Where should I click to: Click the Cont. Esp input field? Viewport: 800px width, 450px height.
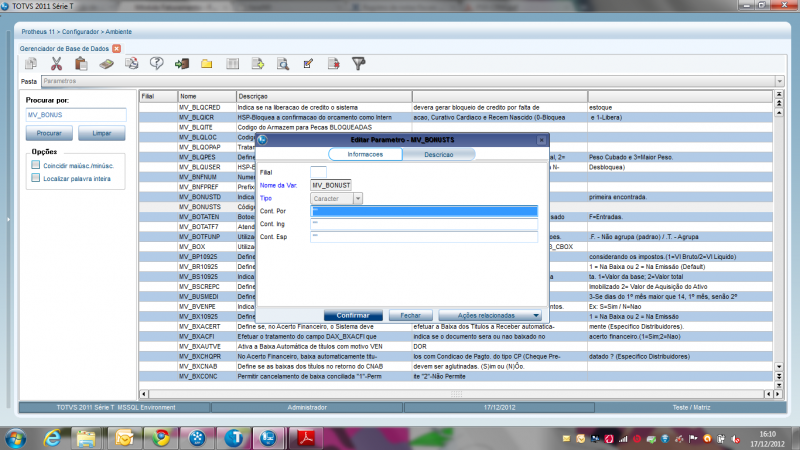[x=424, y=237]
